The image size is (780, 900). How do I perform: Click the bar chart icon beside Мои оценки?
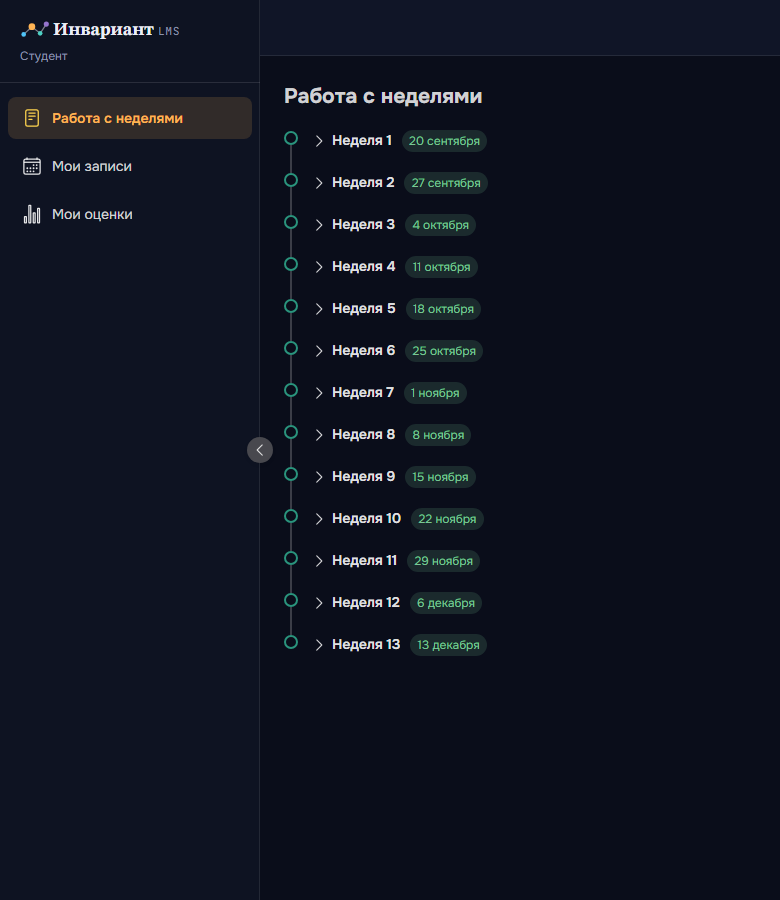pos(32,215)
